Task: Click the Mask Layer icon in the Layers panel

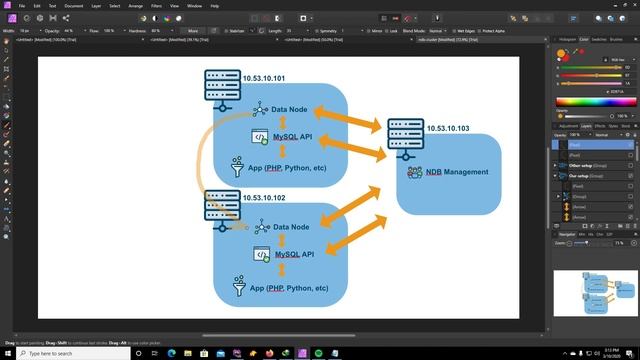Action: tap(585, 226)
